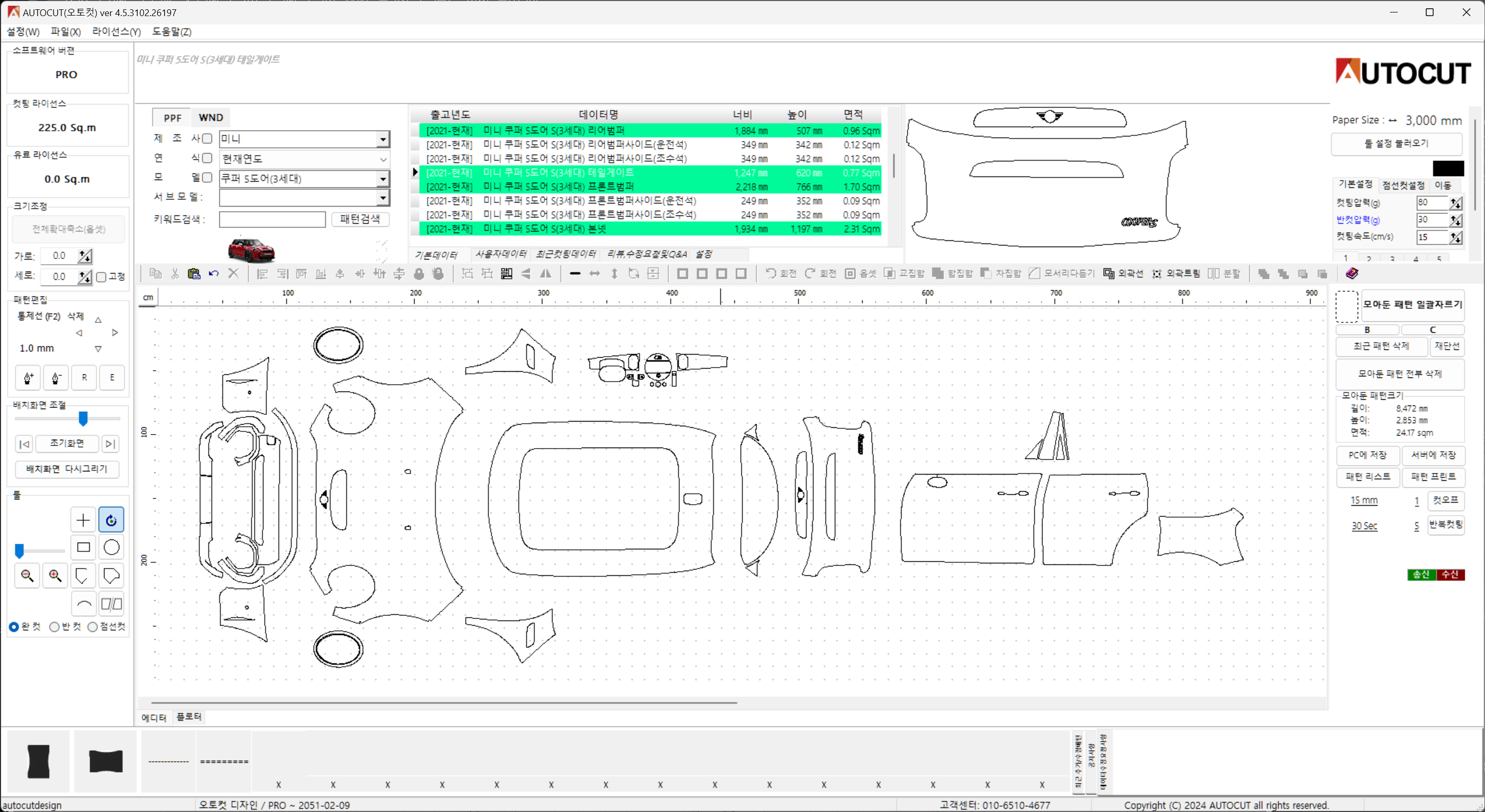Select the crosshair plus tool
The image size is (1485, 812).
pyautogui.click(x=83, y=520)
